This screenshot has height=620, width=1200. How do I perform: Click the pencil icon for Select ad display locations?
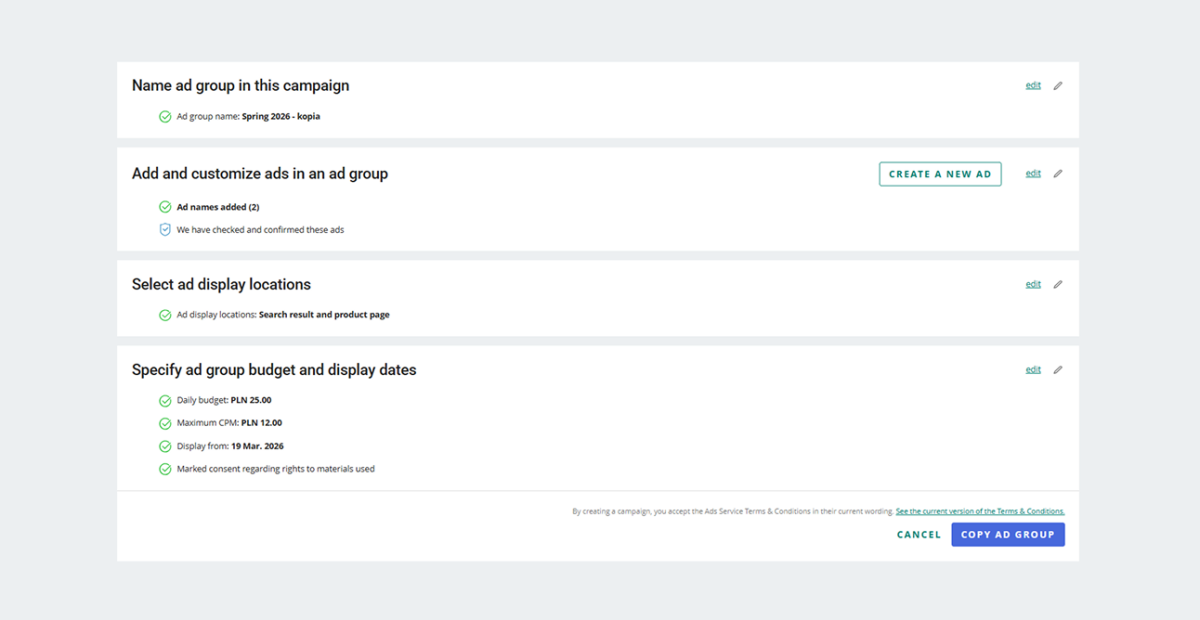[1058, 284]
